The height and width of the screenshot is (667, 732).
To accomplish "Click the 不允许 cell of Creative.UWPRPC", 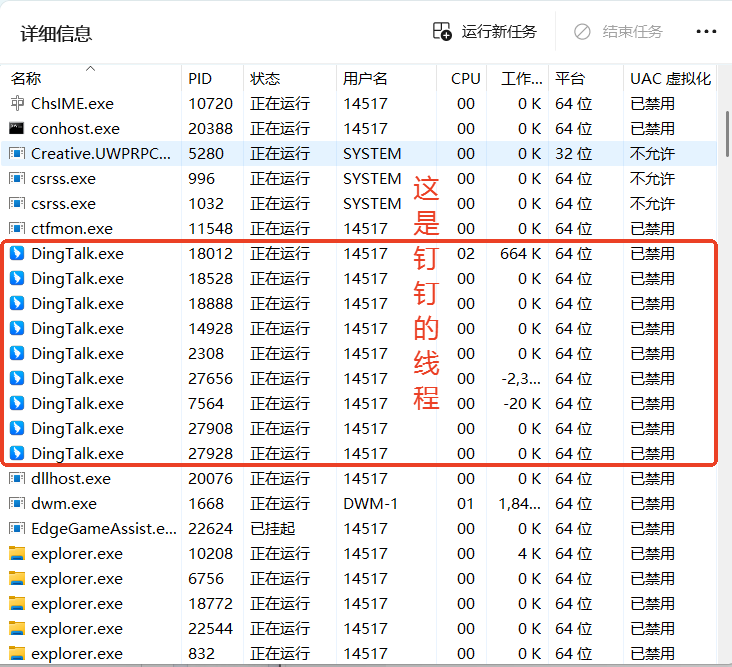I will [x=652, y=154].
